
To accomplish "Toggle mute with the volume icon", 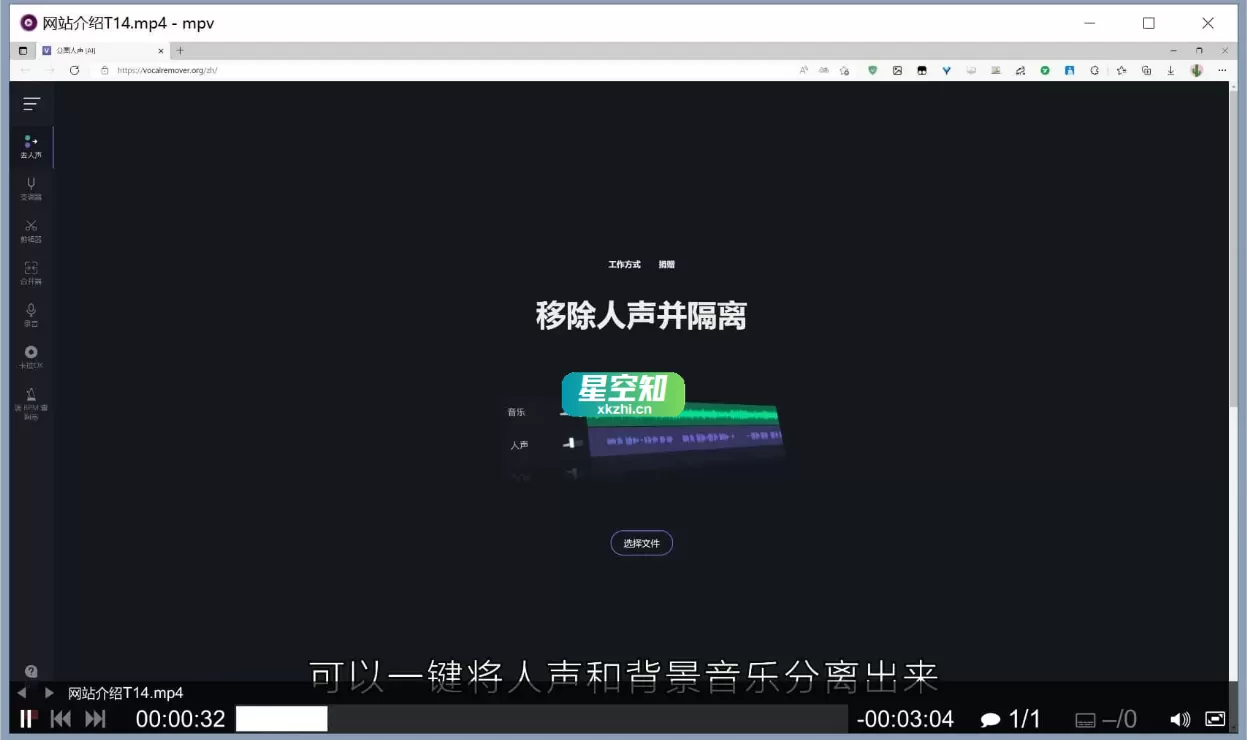I will pos(1180,718).
